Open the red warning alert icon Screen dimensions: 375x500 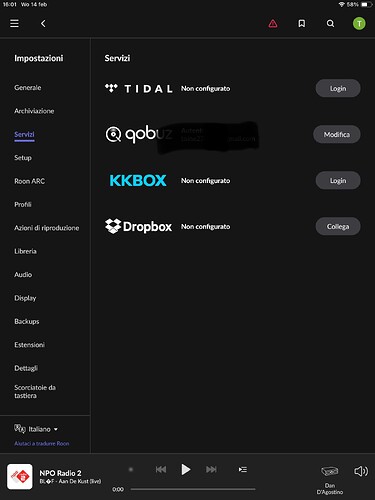point(273,23)
